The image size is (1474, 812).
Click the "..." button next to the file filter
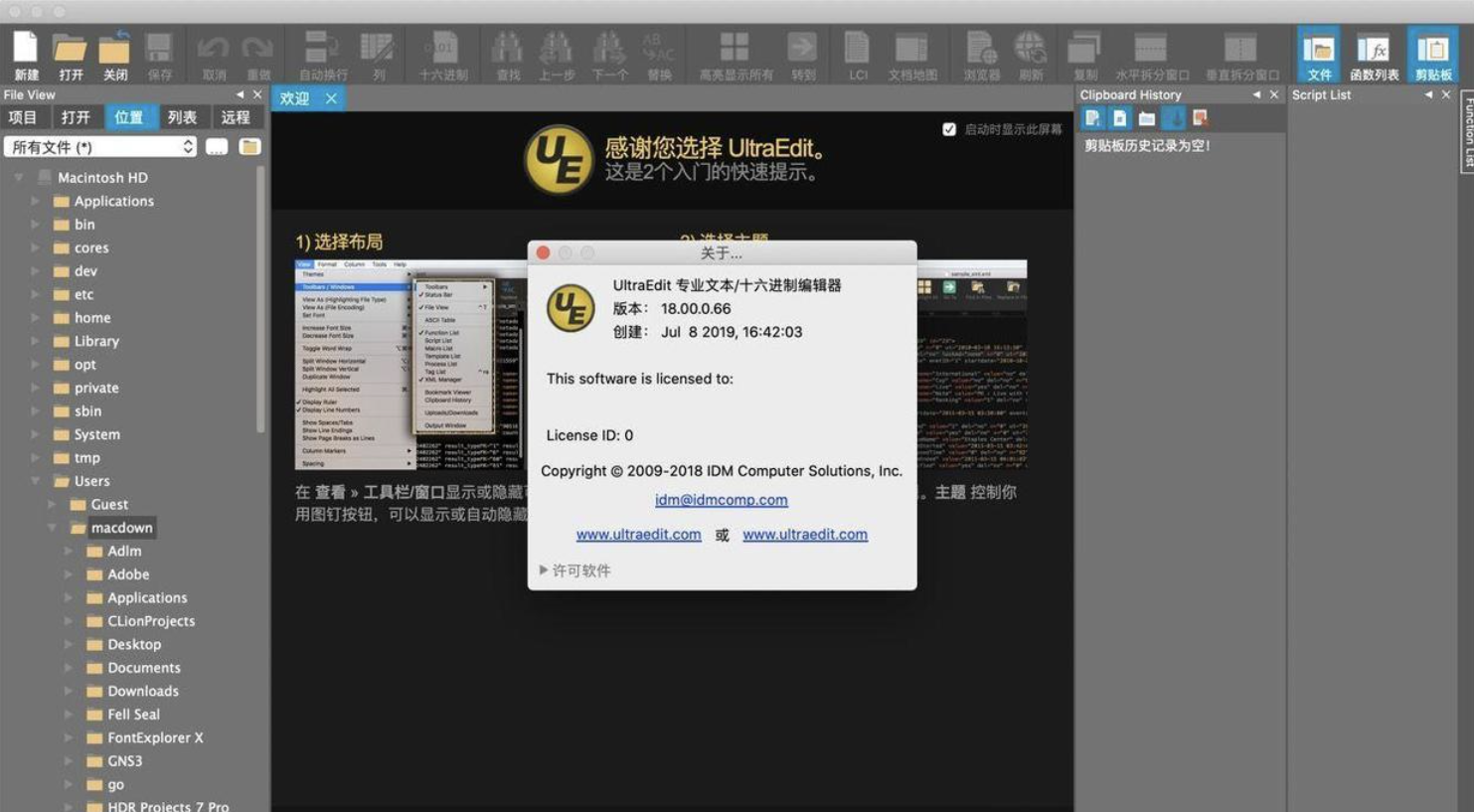[x=217, y=147]
